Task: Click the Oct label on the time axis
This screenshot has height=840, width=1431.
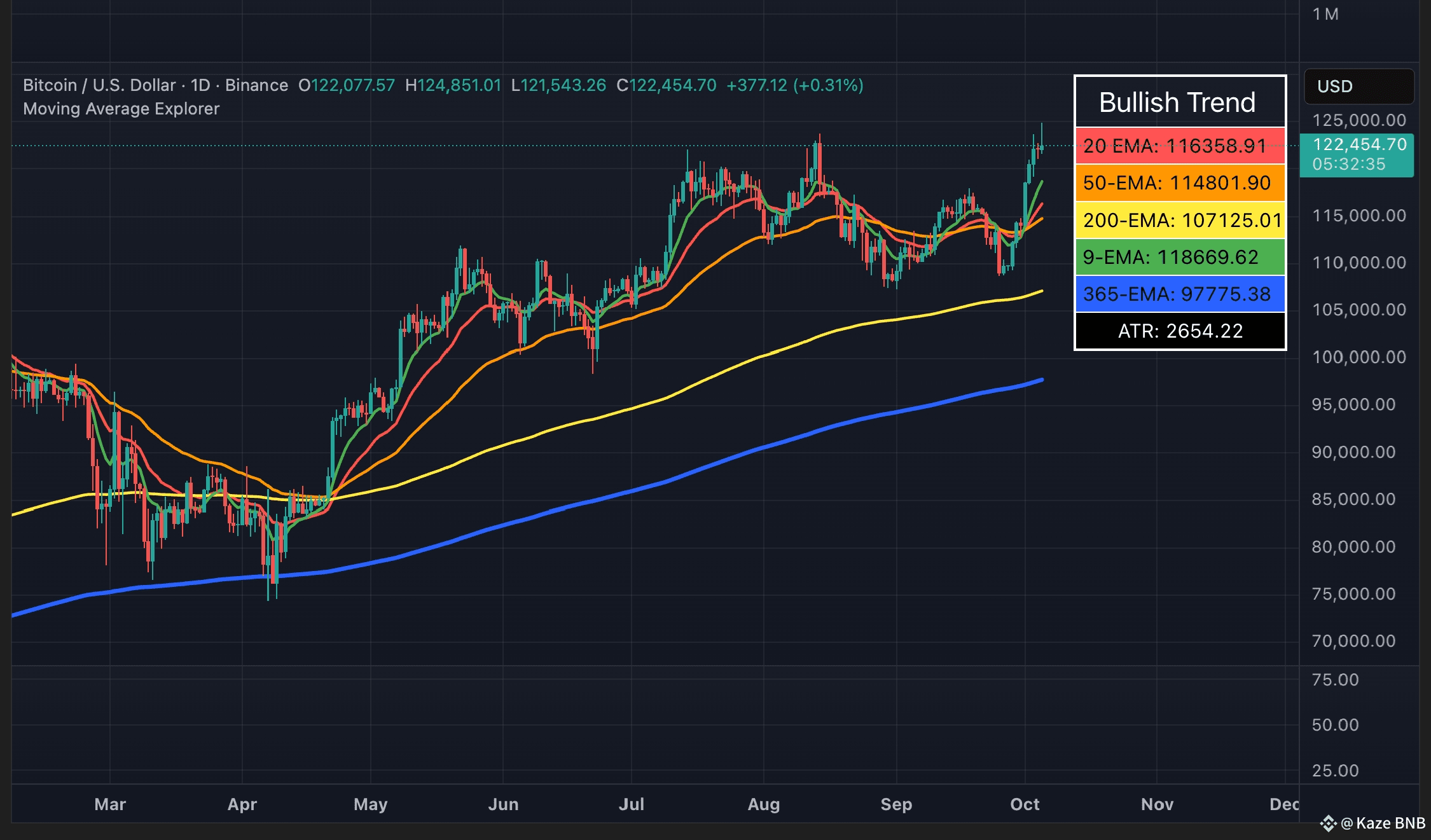Action: pyautogui.click(x=1025, y=804)
